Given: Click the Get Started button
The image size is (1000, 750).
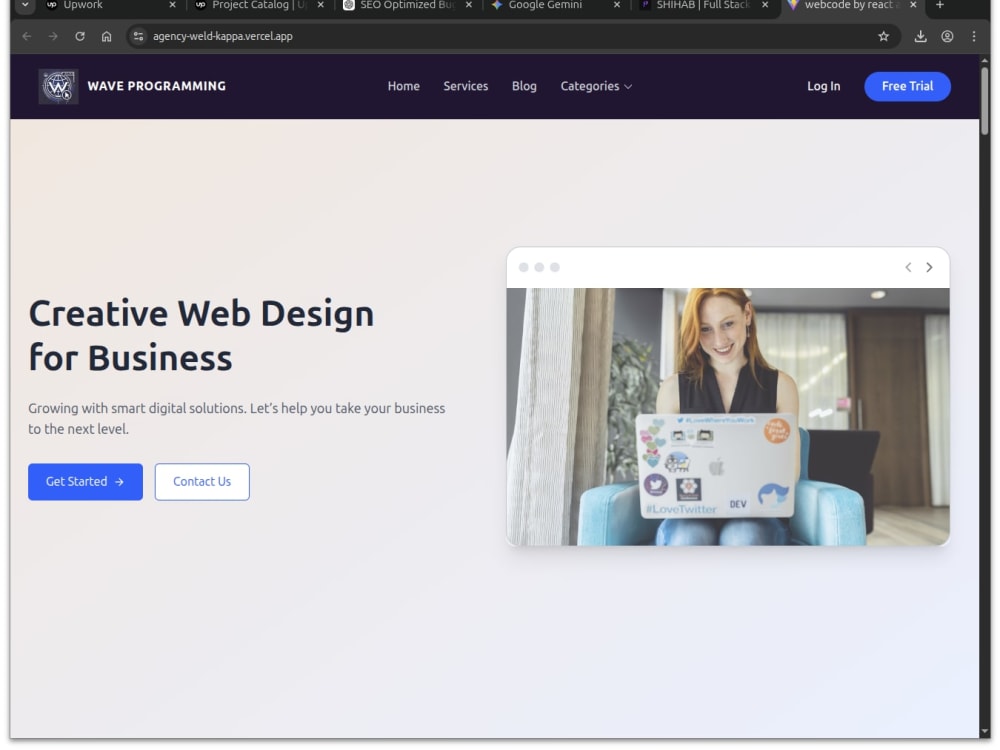Looking at the screenshot, I should pyautogui.click(x=85, y=482).
